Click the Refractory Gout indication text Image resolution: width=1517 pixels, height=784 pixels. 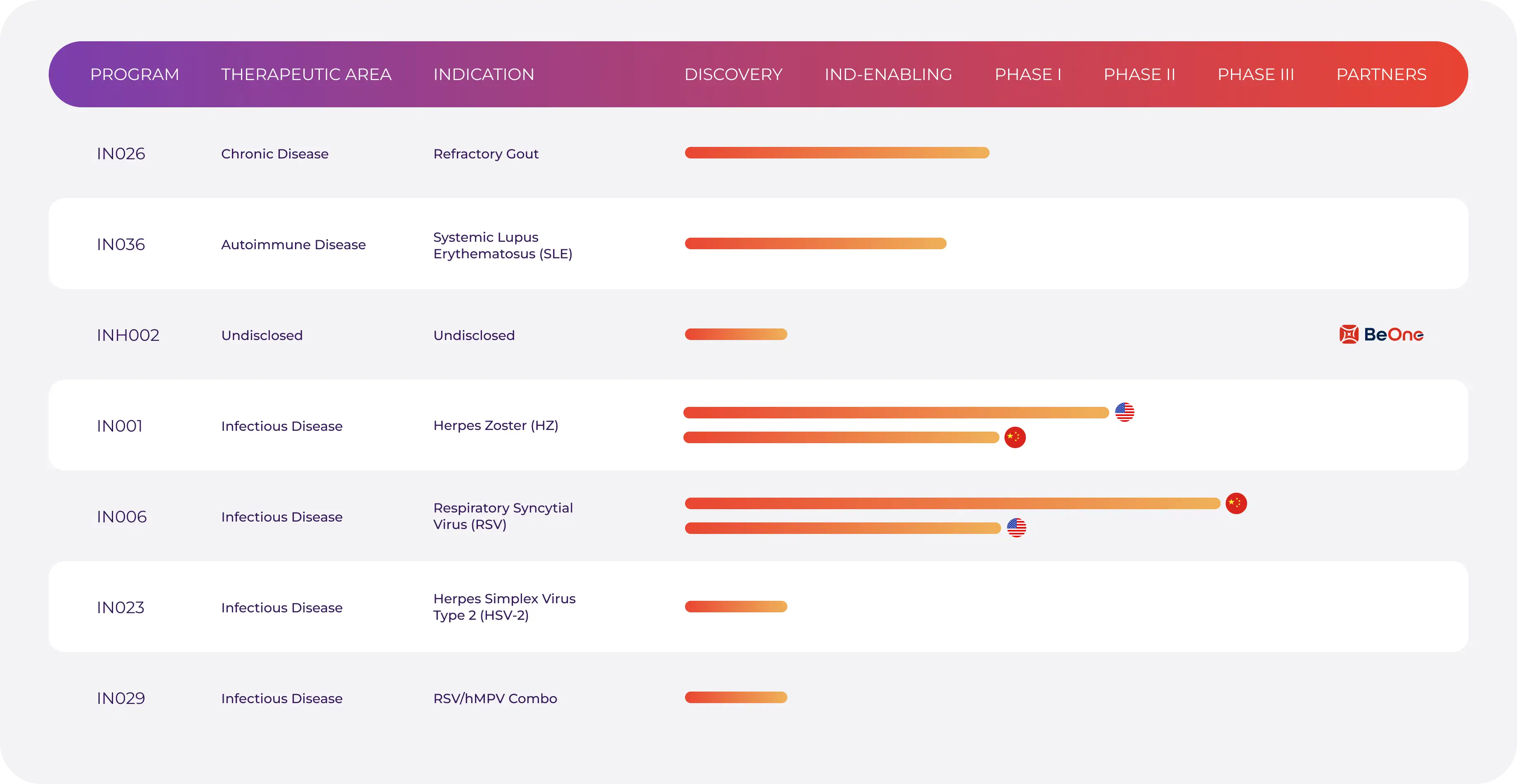[486, 154]
